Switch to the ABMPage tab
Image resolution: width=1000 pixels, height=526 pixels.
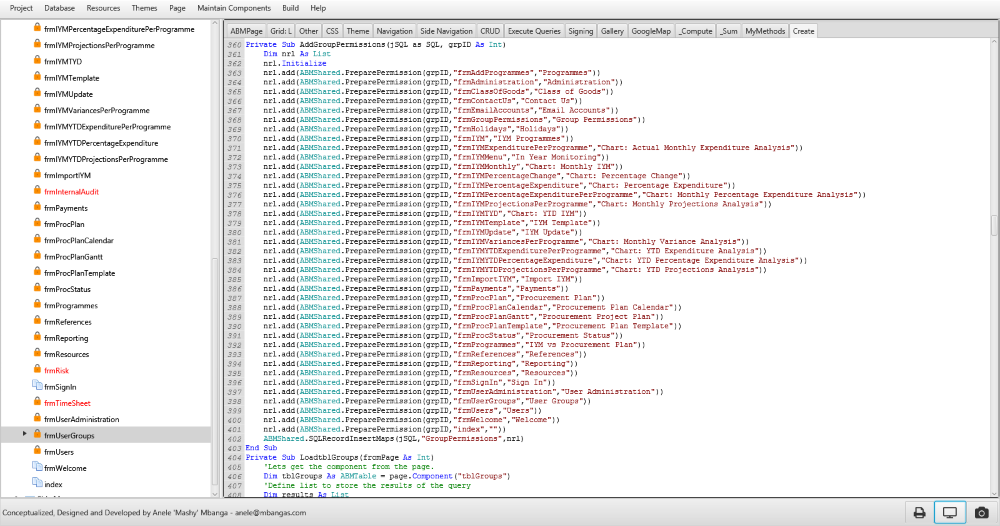coord(246,31)
